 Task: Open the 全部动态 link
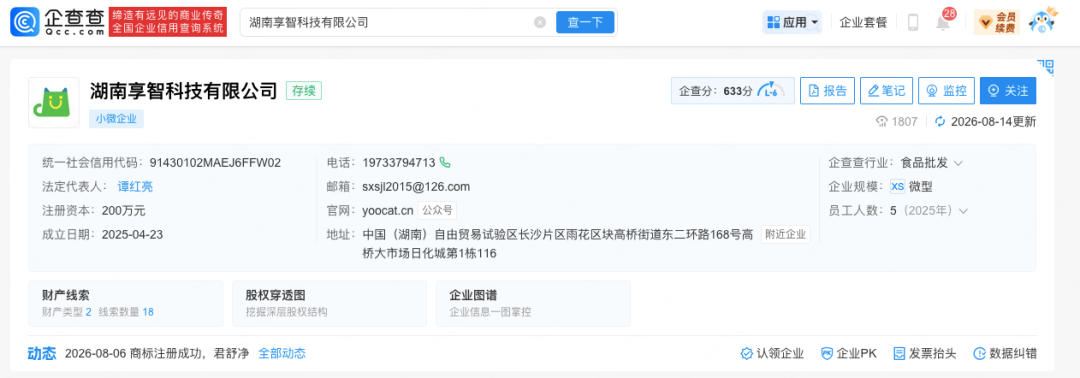click(282, 353)
